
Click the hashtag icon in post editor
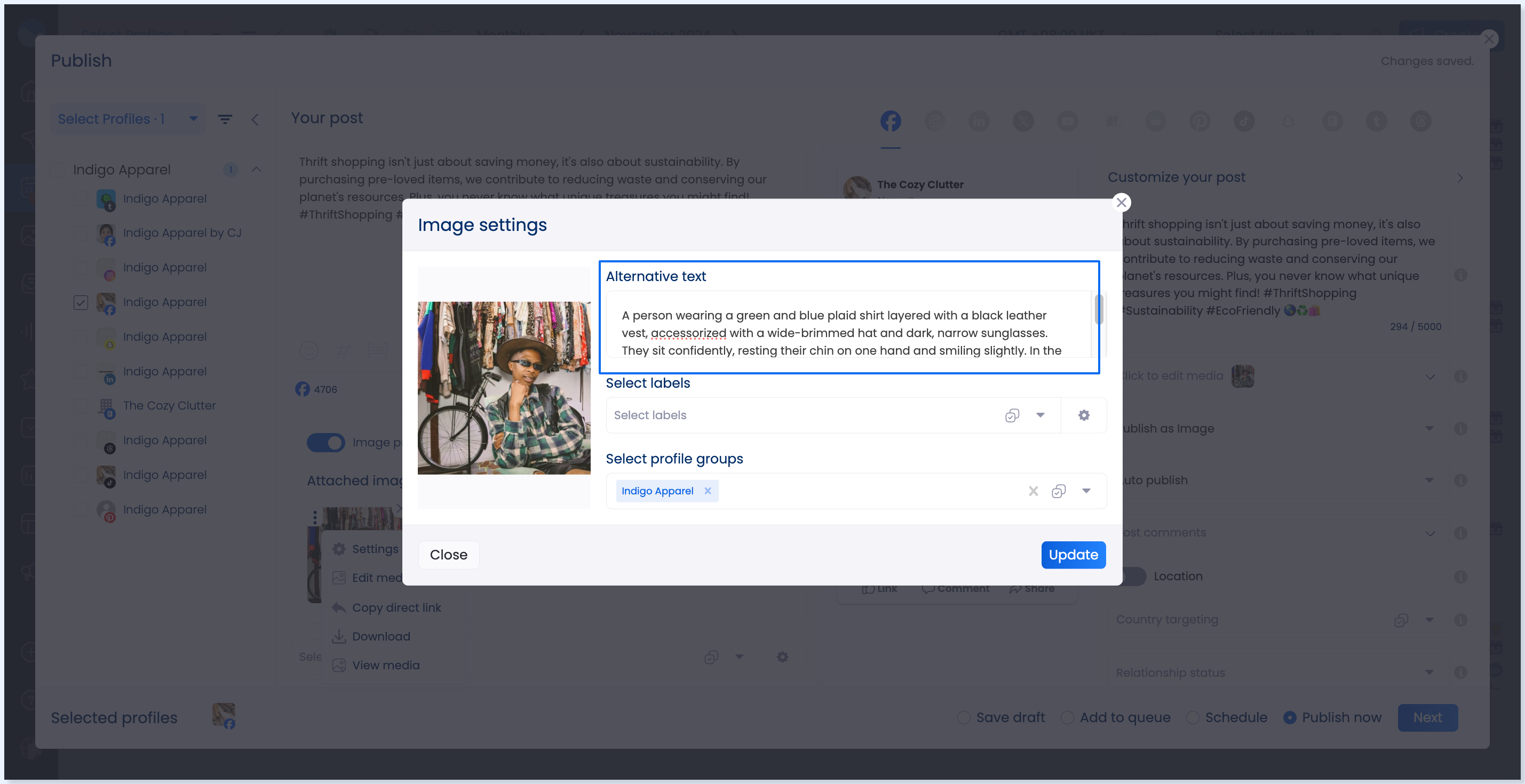click(x=343, y=350)
